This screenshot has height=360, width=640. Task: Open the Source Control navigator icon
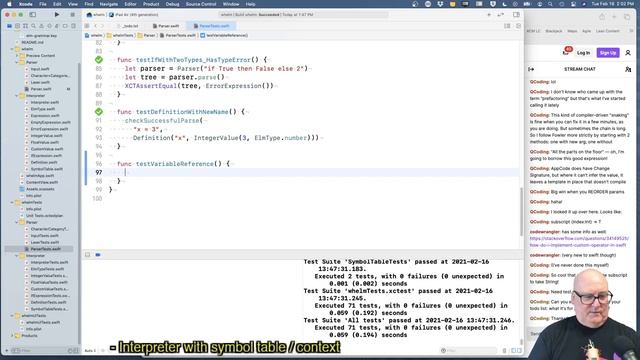17,26
